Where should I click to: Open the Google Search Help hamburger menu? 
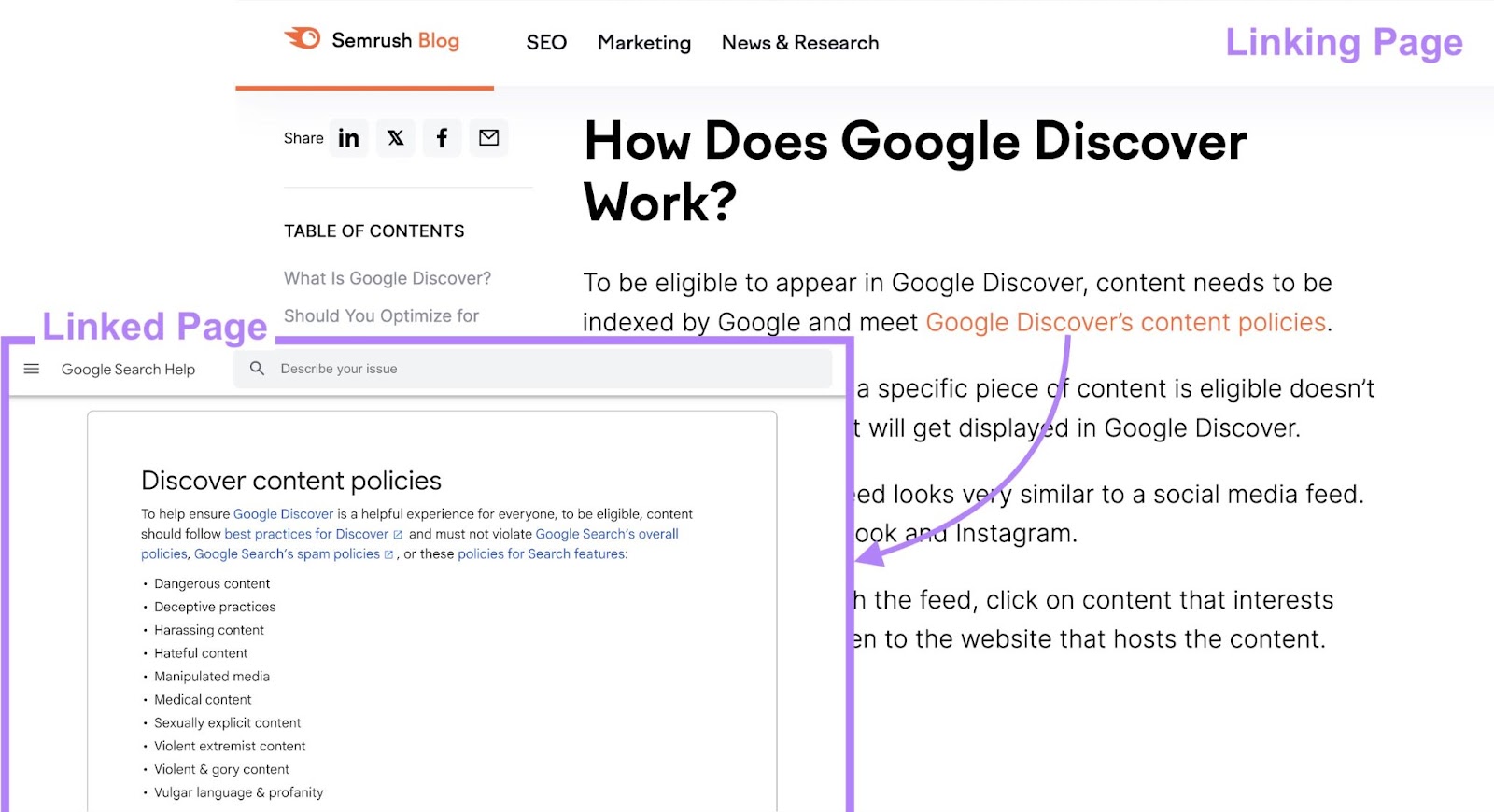32,369
